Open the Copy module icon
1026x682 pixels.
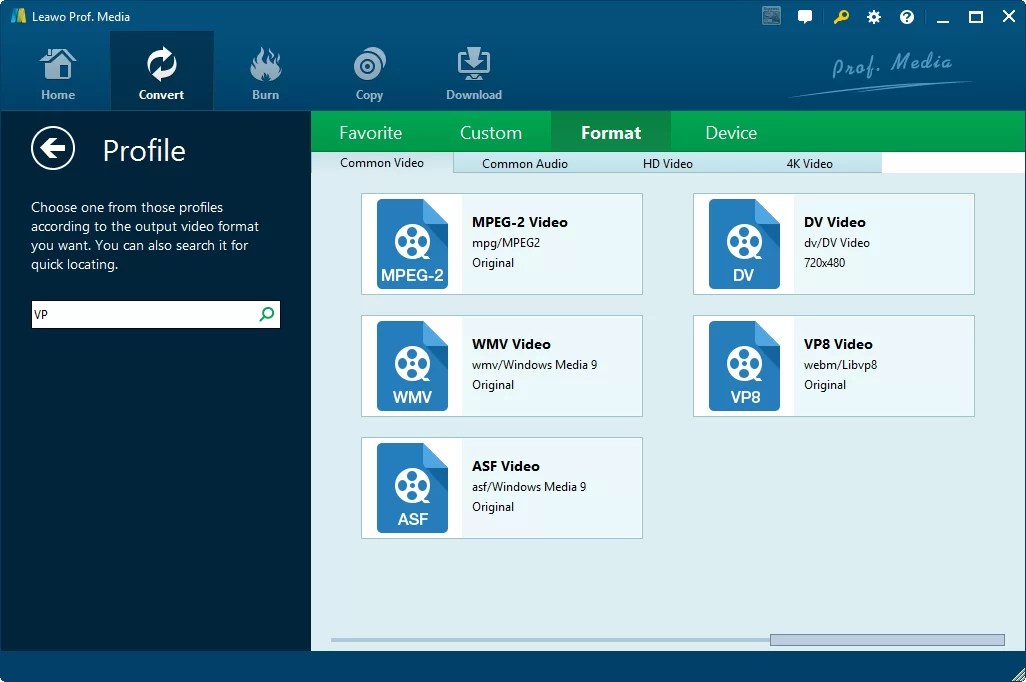point(369,70)
